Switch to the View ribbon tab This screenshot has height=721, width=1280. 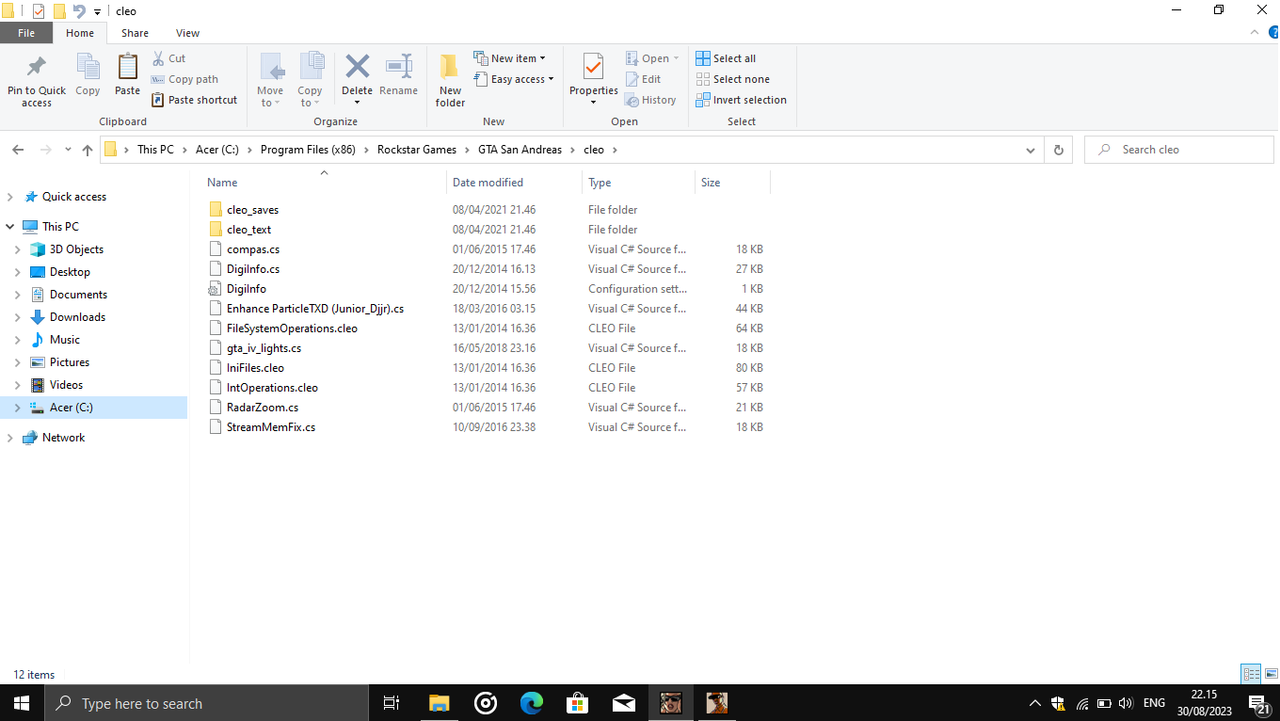coord(188,33)
